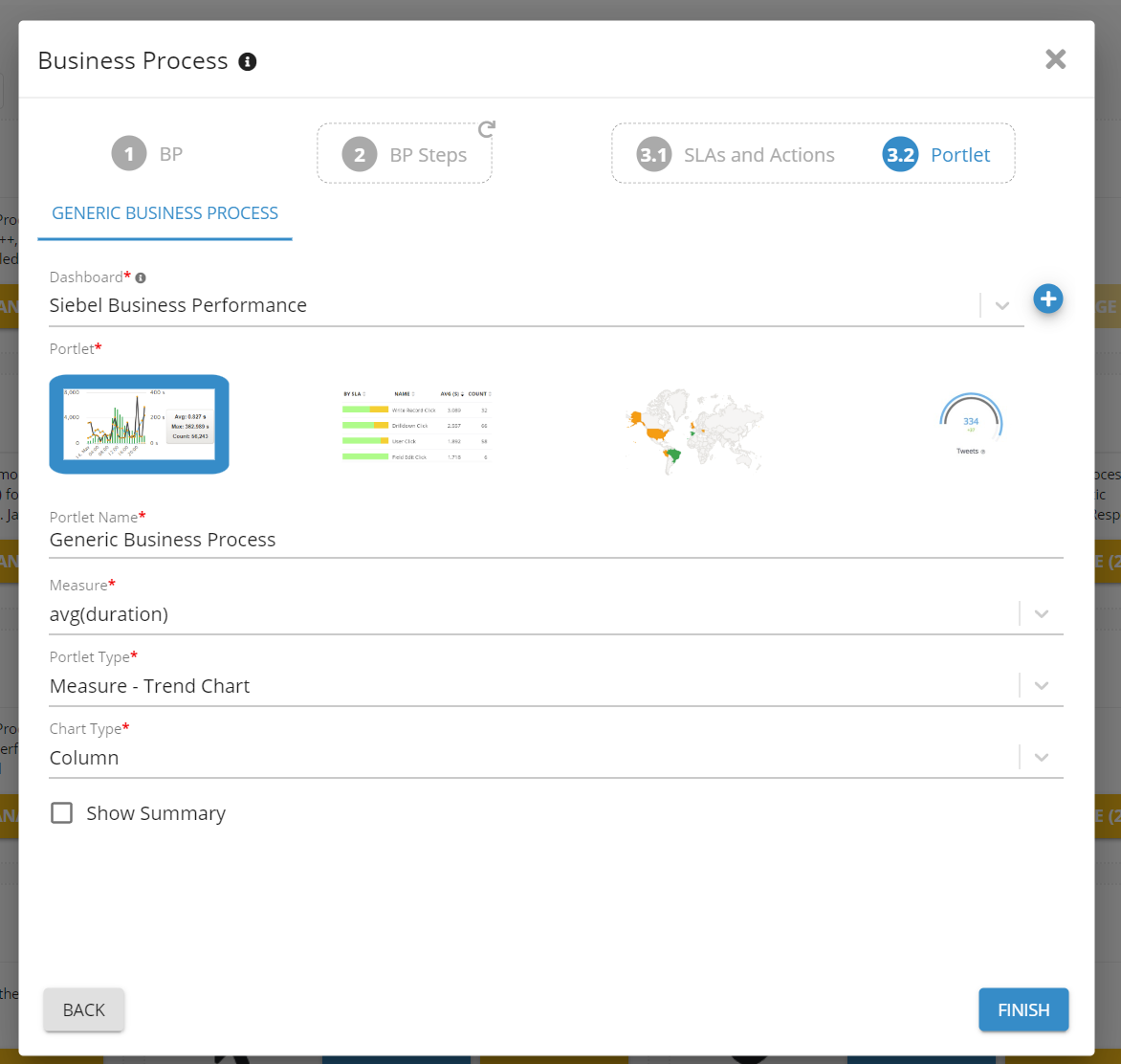
Task: Select the gauge portlet thumbnail
Action: [971, 424]
